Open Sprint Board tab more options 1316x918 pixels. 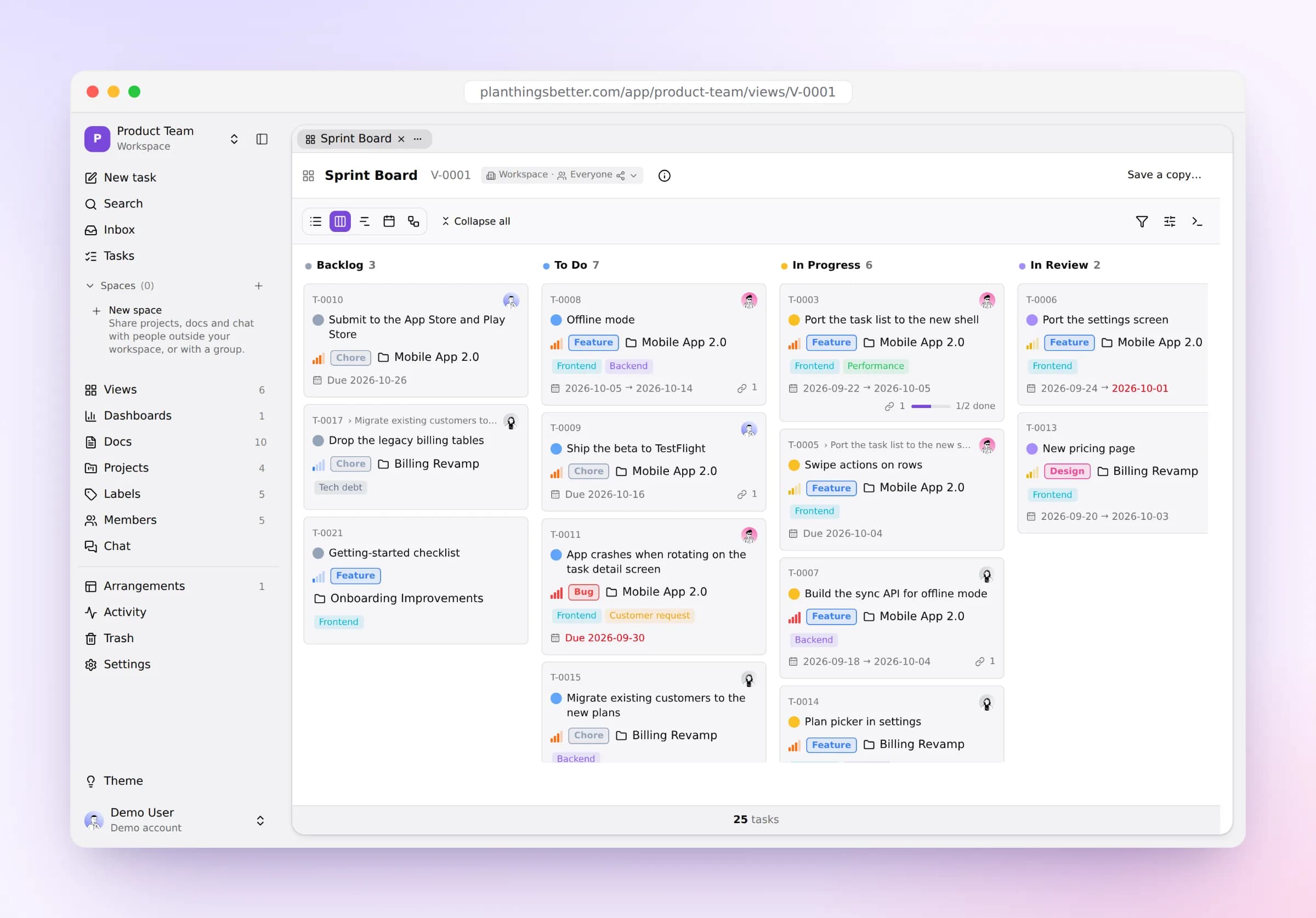(418, 139)
